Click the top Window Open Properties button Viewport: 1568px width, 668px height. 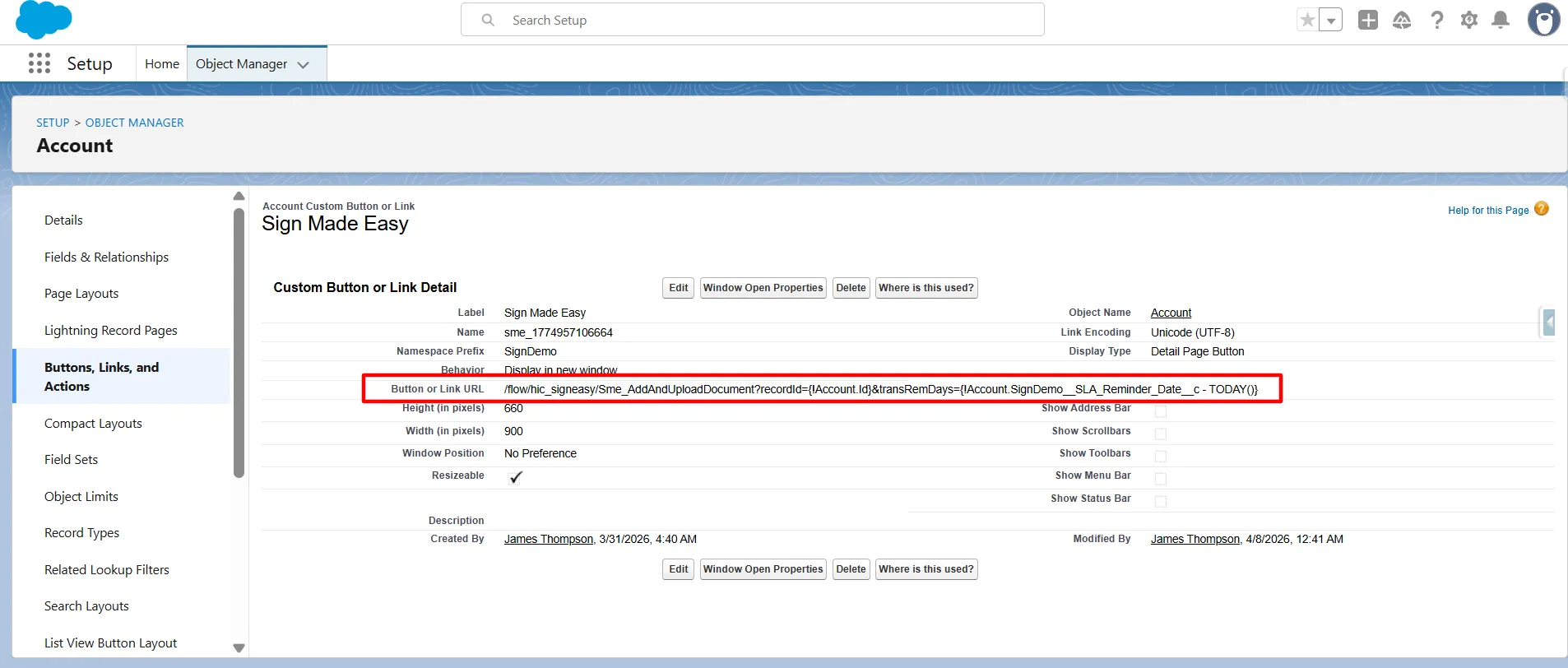(x=763, y=288)
